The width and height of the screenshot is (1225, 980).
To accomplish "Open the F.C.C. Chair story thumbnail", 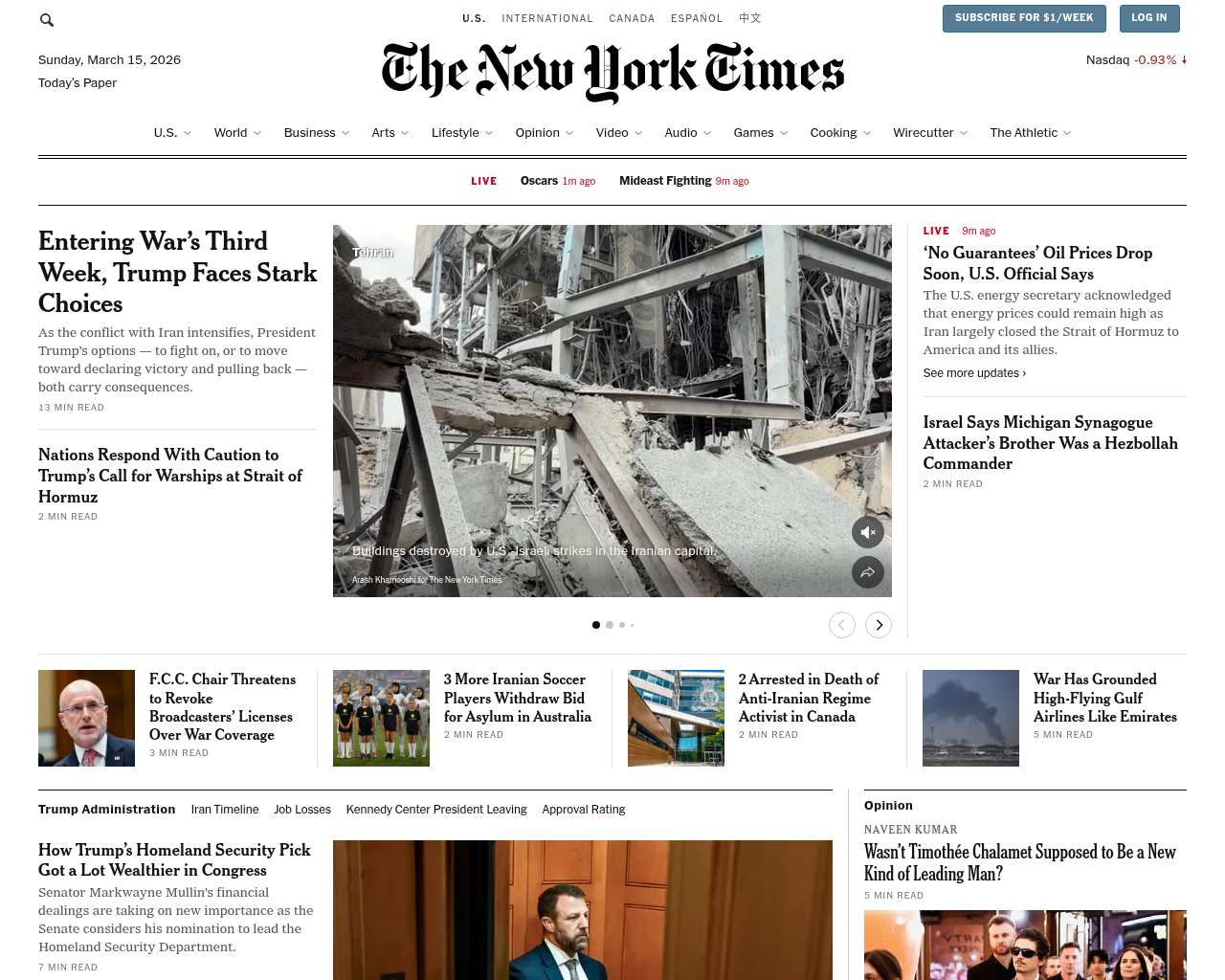I will pos(86,718).
